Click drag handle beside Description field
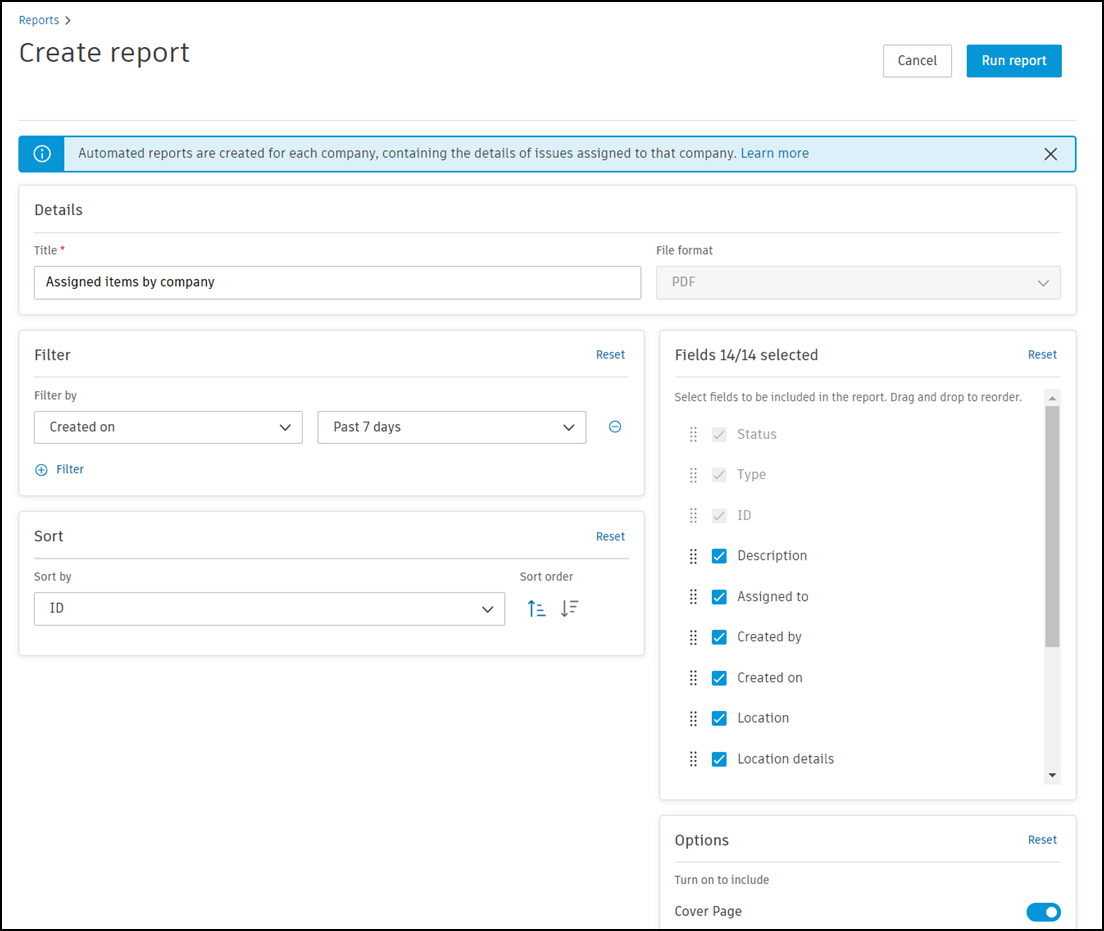The width and height of the screenshot is (1104, 931). (693, 556)
